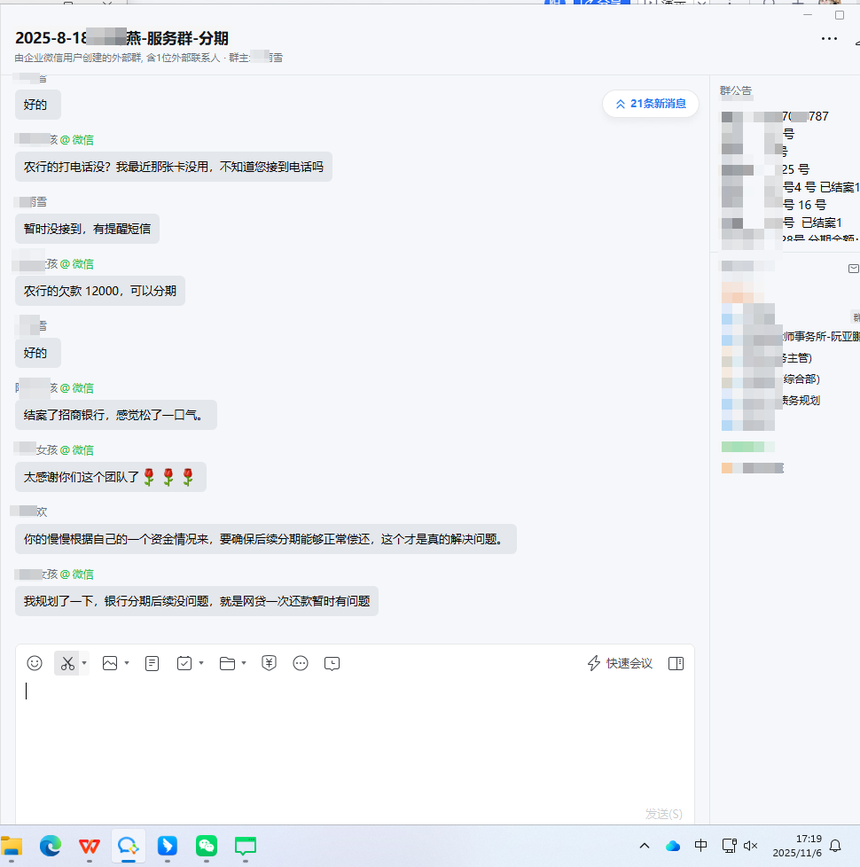Image resolution: width=860 pixels, height=867 pixels.
Task: Expand the schedule icon dropdown arrow
Action: pyautogui.click(x=201, y=663)
